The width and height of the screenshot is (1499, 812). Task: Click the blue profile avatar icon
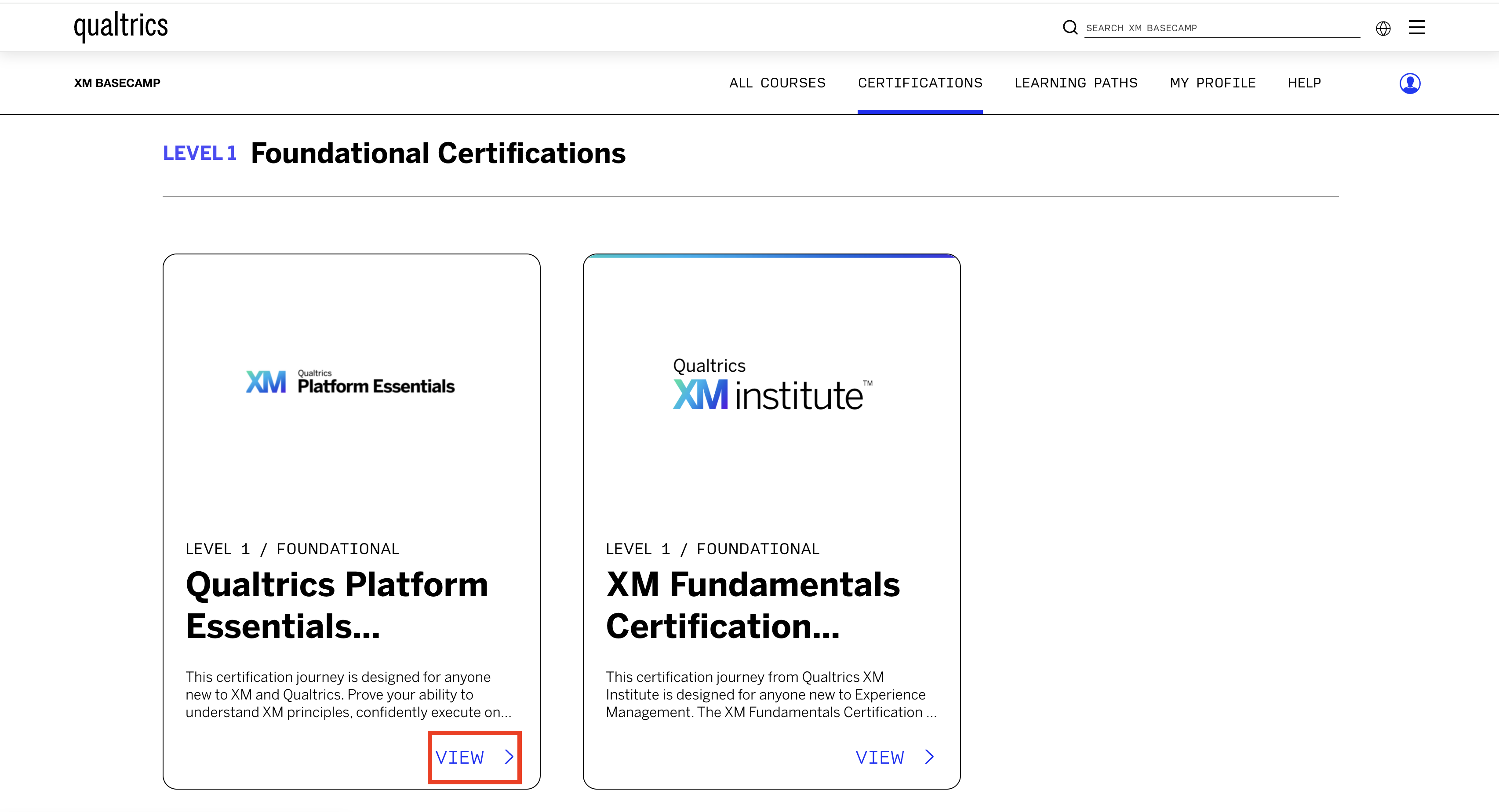pyautogui.click(x=1410, y=83)
